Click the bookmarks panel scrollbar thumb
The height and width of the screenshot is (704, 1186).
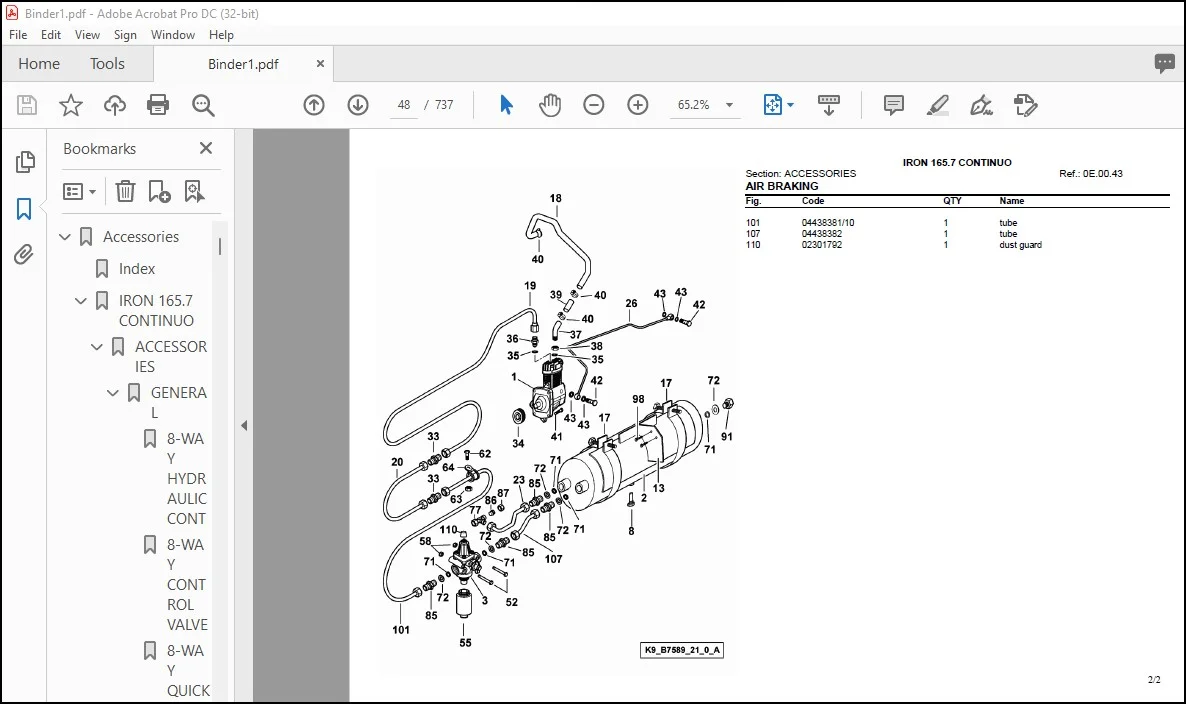[x=220, y=247]
